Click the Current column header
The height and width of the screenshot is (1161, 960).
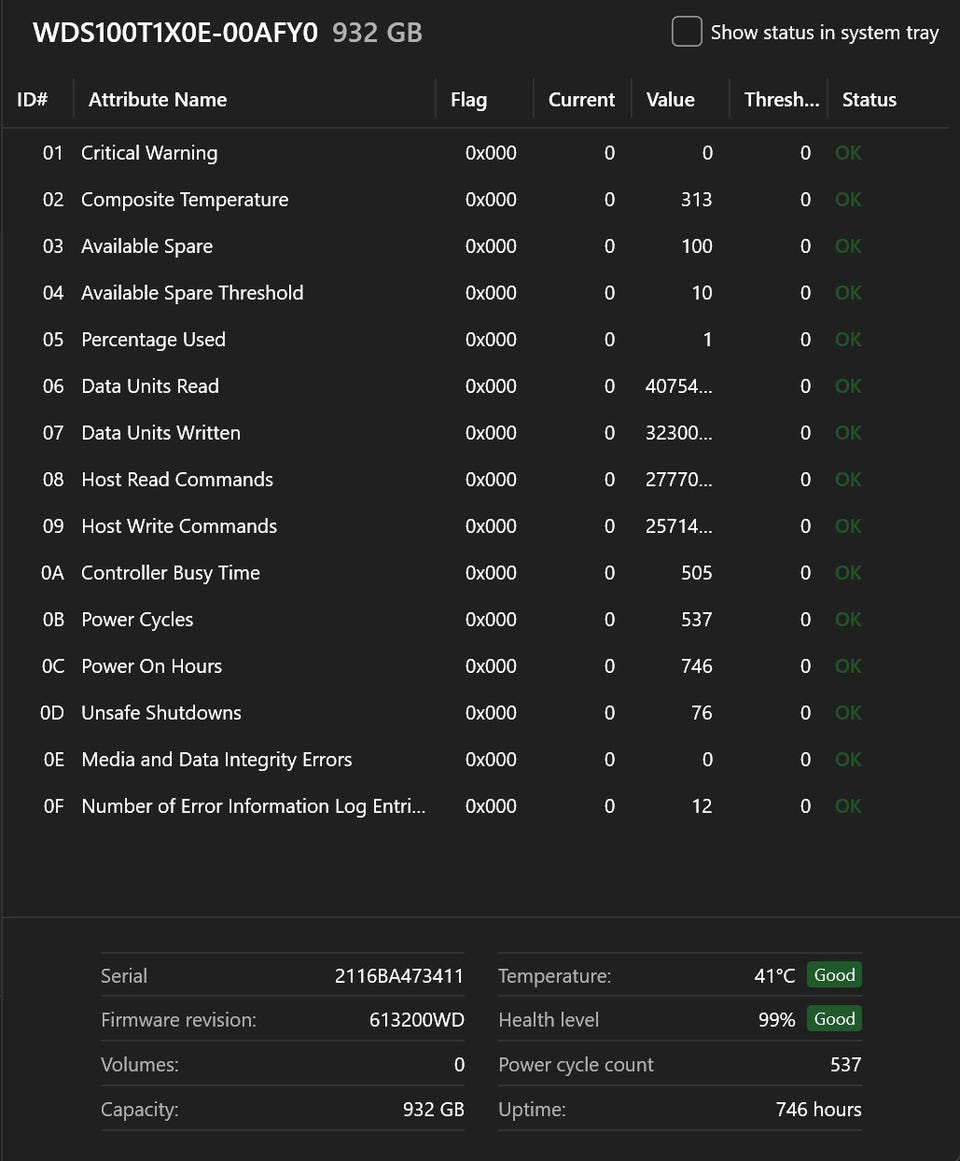(x=581, y=99)
